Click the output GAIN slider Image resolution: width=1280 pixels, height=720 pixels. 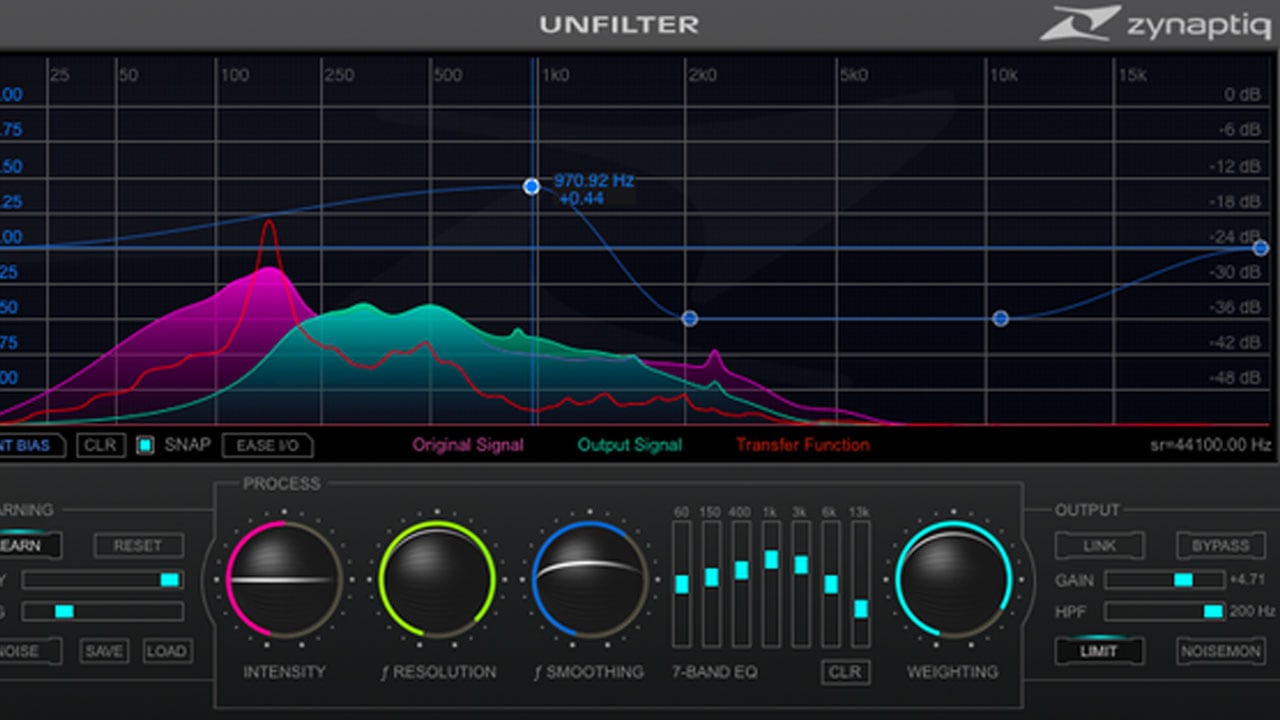pos(1164,580)
